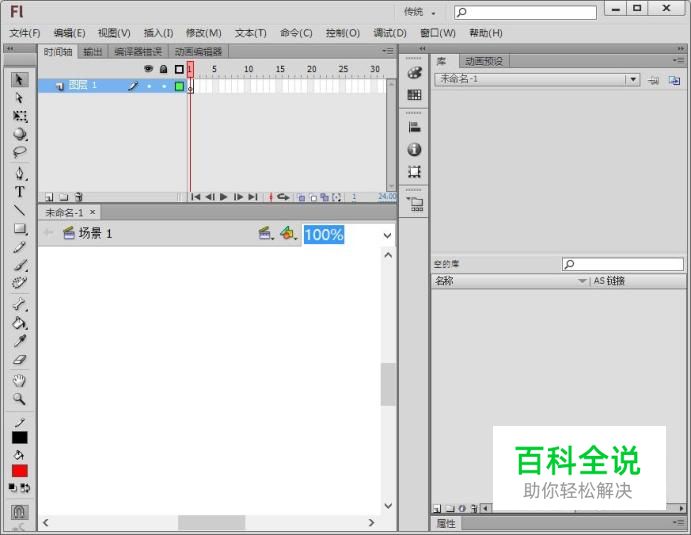691x535 pixels.
Task: Toggle Snap to Objects magnet button
Action: tap(19, 512)
